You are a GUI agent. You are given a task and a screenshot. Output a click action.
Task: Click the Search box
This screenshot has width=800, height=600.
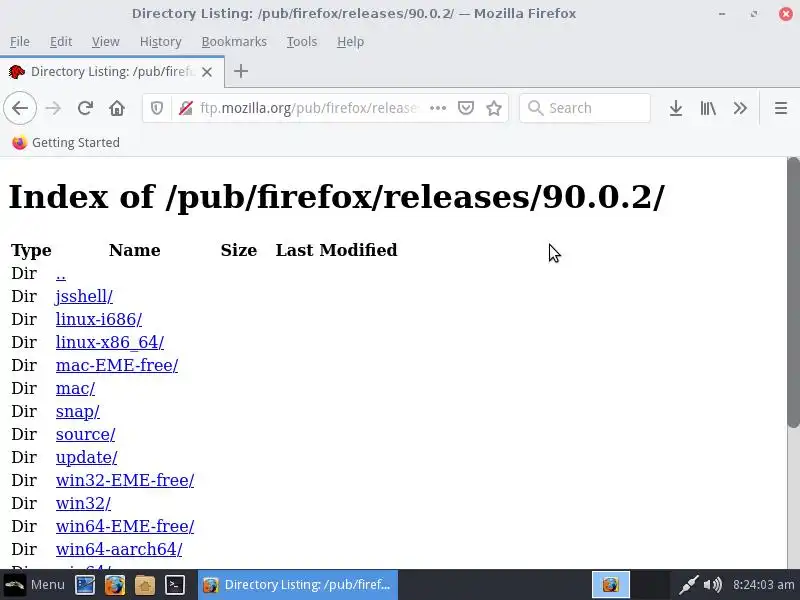pyautogui.click(x=585, y=108)
